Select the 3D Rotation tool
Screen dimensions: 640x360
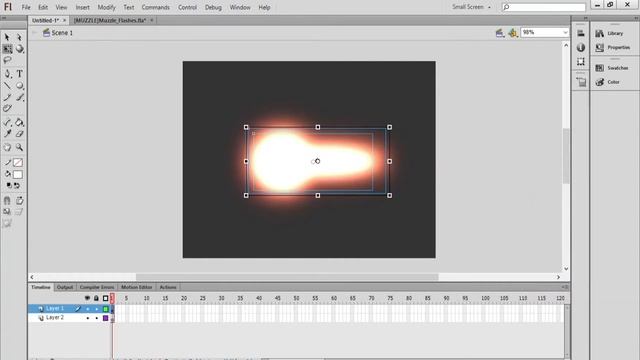click(20, 49)
